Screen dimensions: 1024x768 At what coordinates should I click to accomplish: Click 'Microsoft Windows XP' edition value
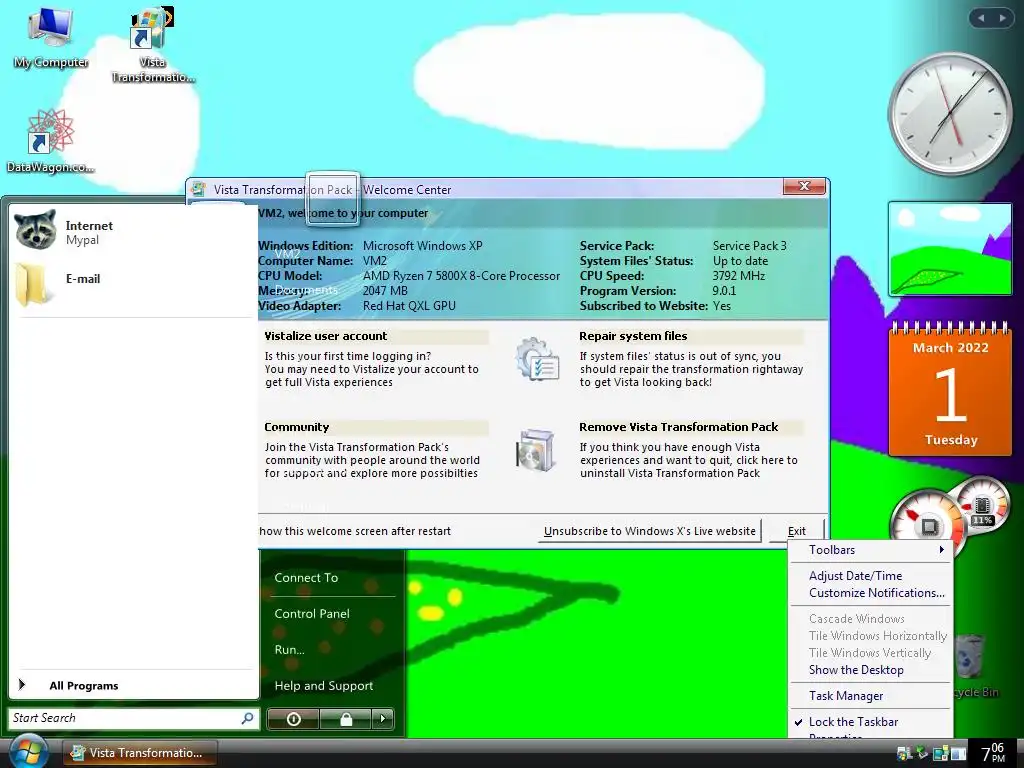click(x=423, y=246)
